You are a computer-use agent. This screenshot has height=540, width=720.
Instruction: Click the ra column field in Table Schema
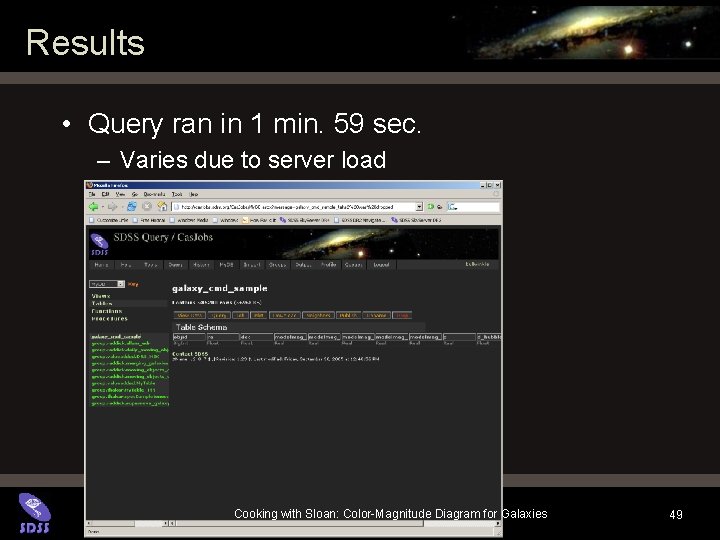point(223,337)
